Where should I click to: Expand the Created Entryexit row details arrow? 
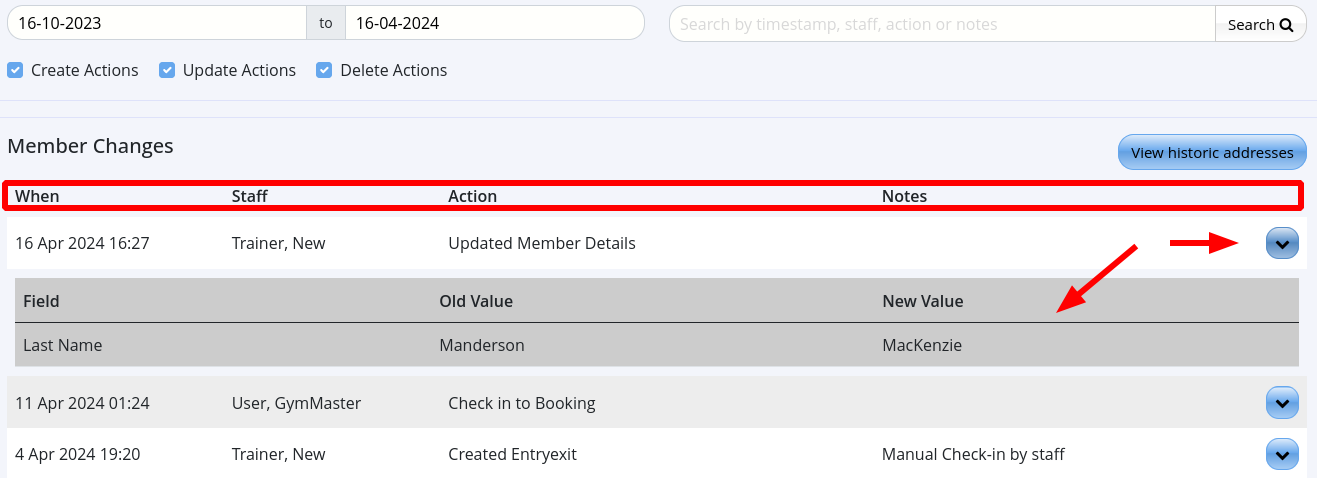[1282, 454]
